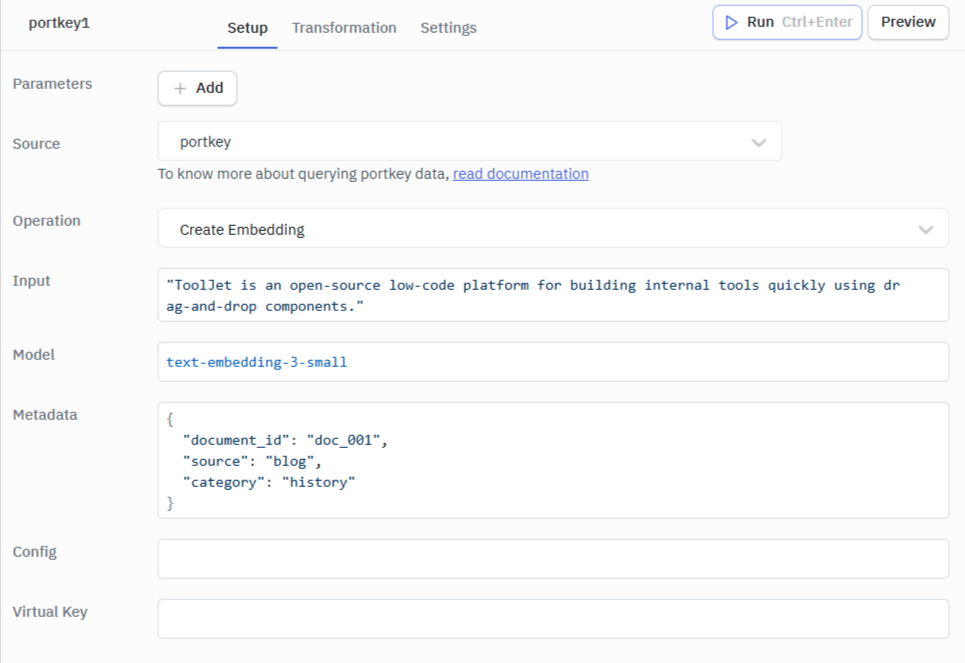Click the Config label
965x663 pixels.
click(34, 552)
